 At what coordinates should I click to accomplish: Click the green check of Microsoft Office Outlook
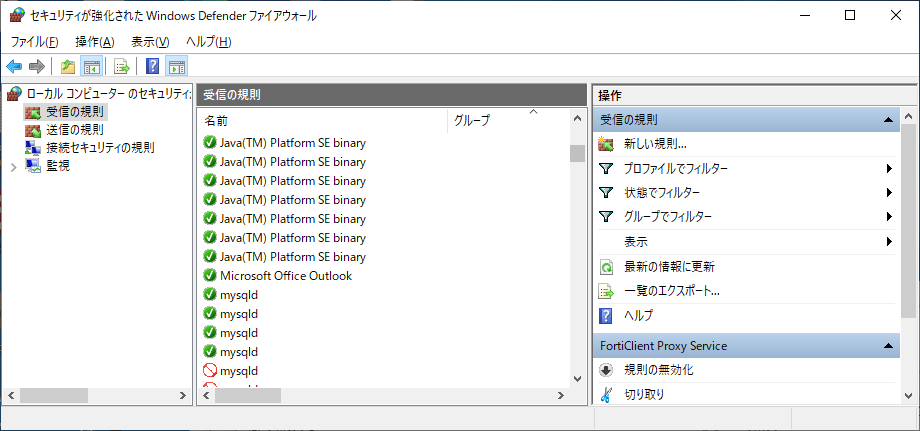tap(209, 275)
